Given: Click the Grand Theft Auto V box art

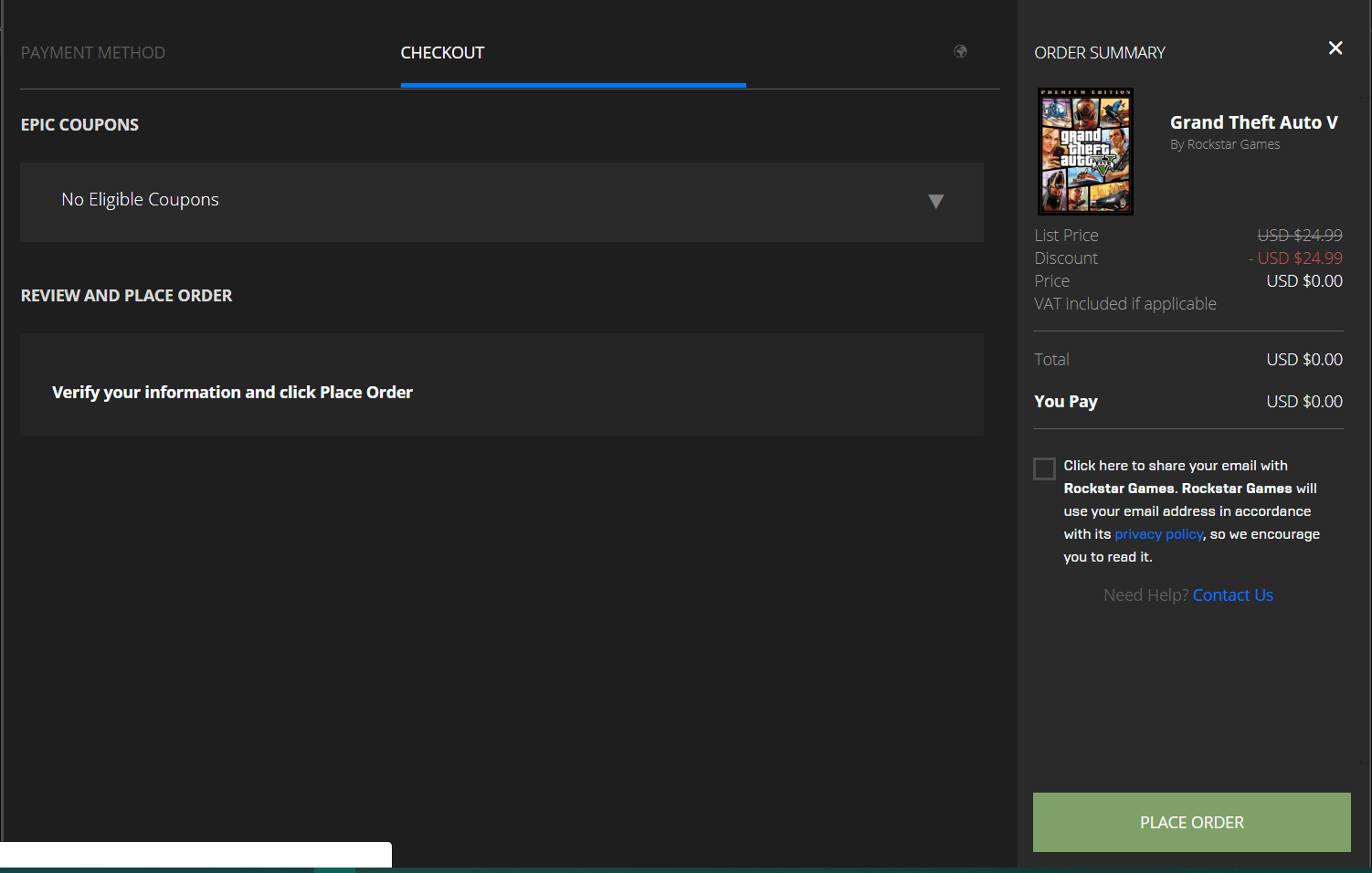Looking at the screenshot, I should click(x=1085, y=151).
